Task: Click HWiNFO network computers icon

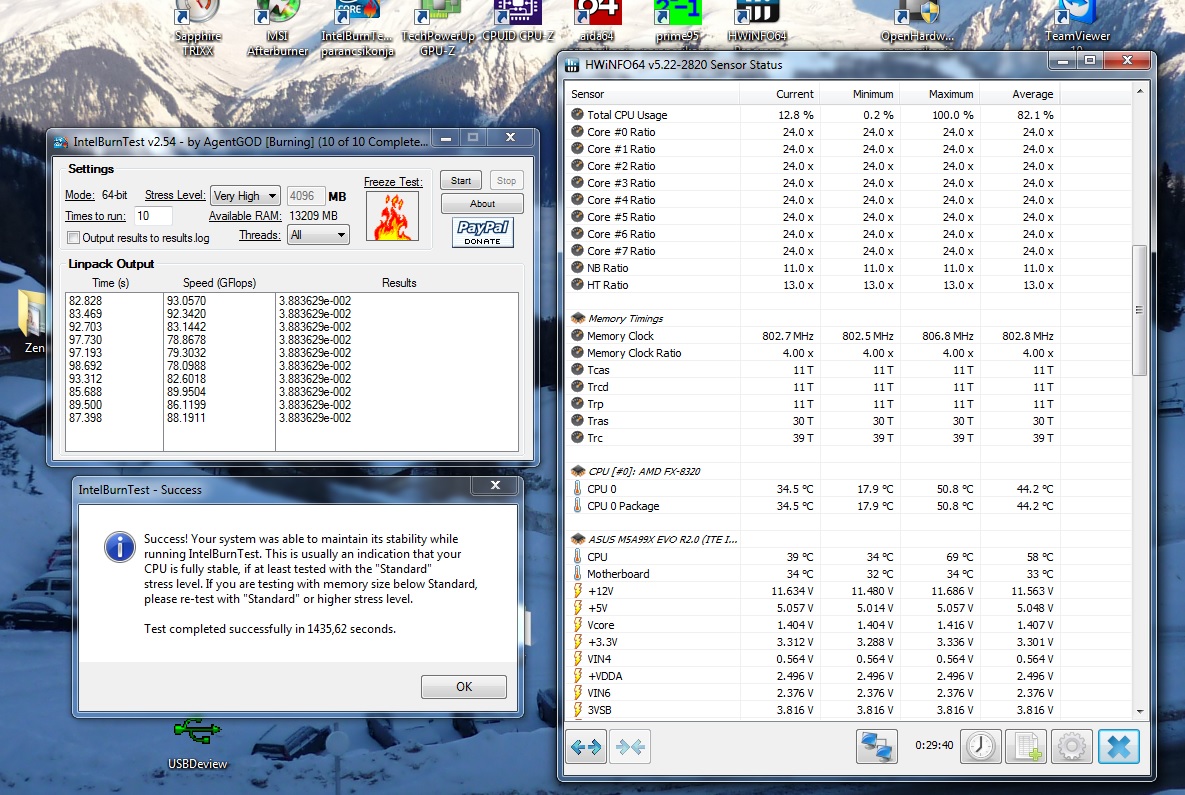Action: click(877, 747)
